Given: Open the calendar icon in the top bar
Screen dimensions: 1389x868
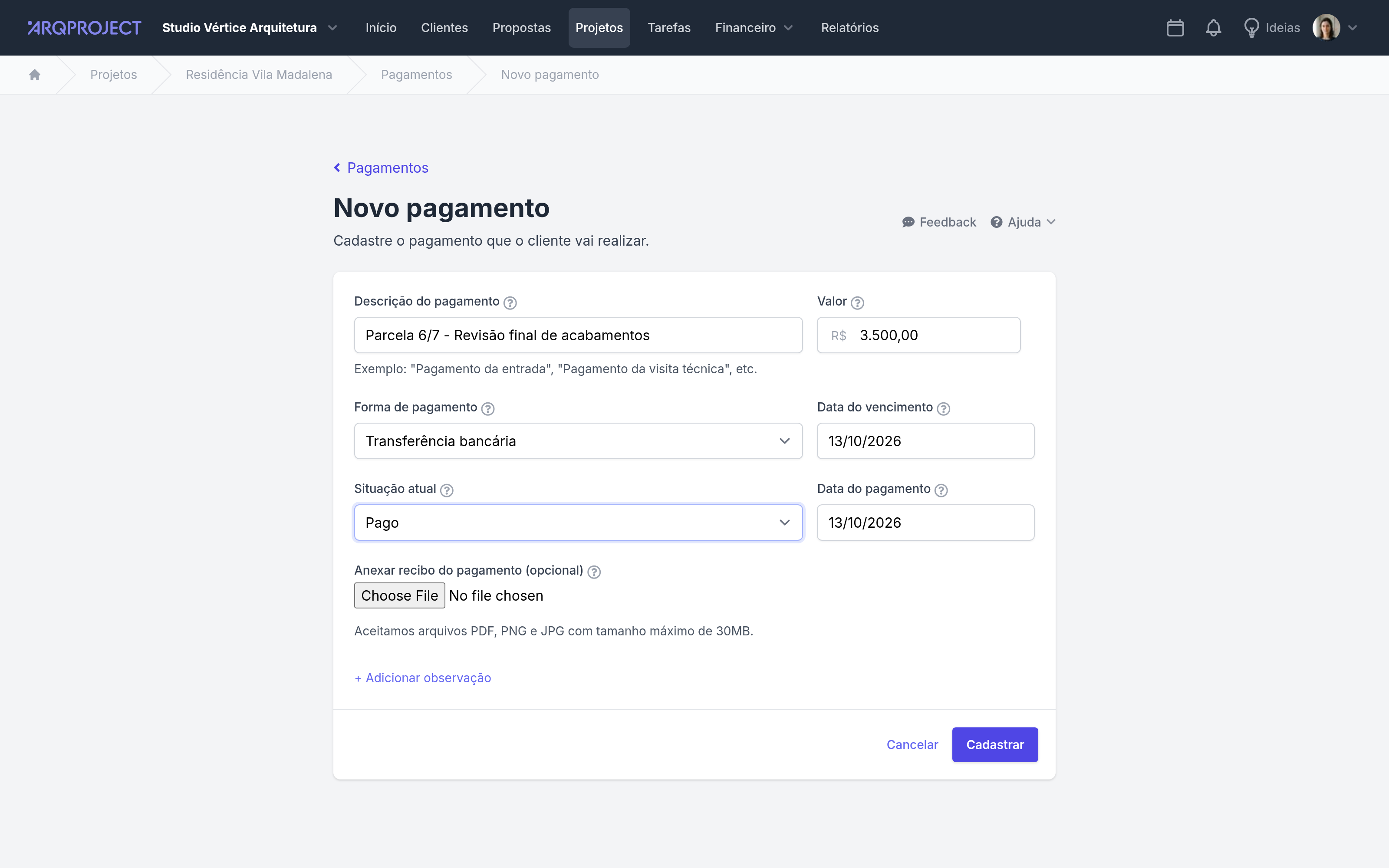Looking at the screenshot, I should tap(1175, 27).
